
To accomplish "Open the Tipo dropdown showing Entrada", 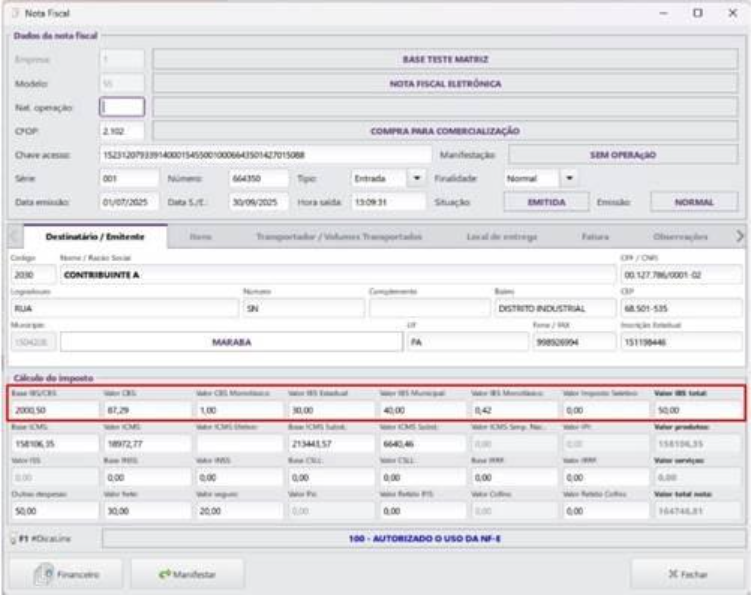I will (x=416, y=178).
